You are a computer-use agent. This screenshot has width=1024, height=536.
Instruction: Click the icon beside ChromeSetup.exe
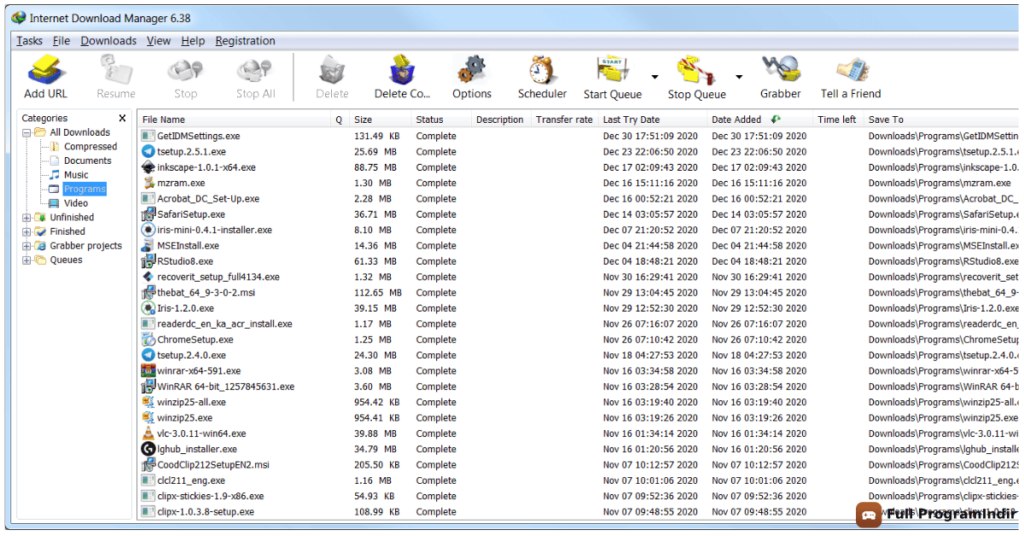pyautogui.click(x=148, y=339)
